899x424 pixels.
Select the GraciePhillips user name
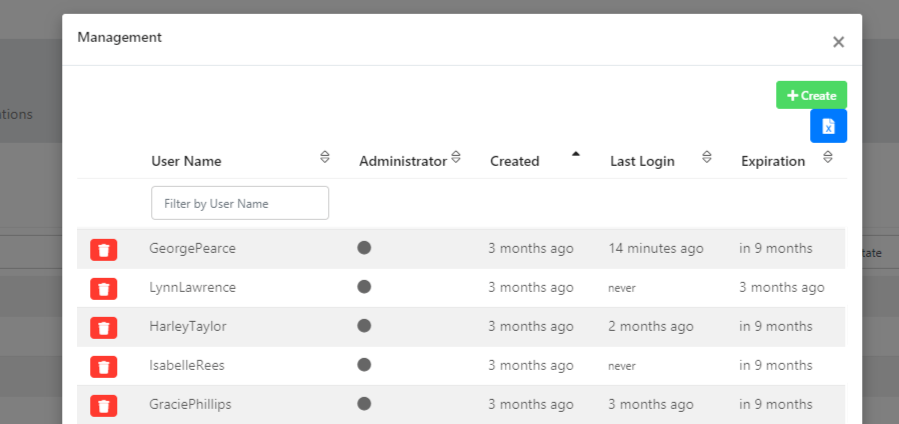[x=190, y=405]
